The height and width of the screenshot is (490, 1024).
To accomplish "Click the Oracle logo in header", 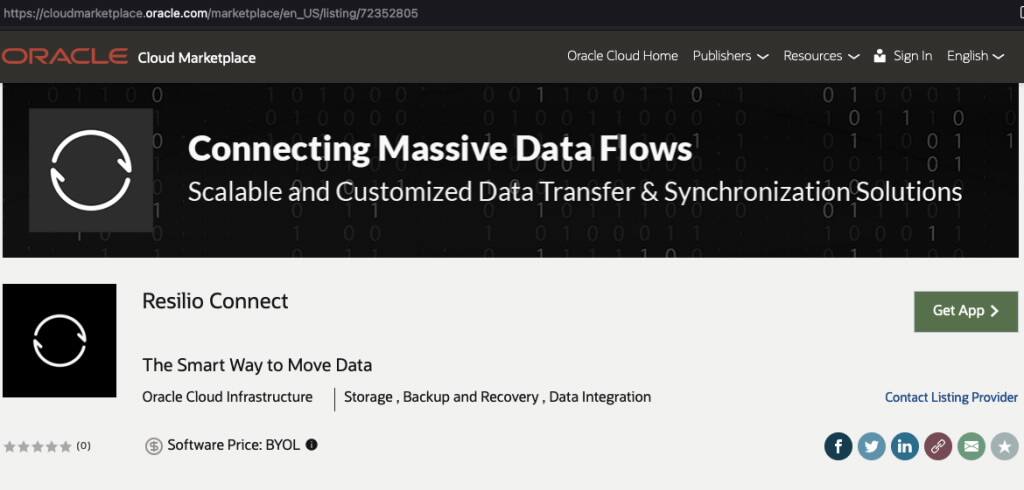I will pyautogui.click(x=65, y=57).
